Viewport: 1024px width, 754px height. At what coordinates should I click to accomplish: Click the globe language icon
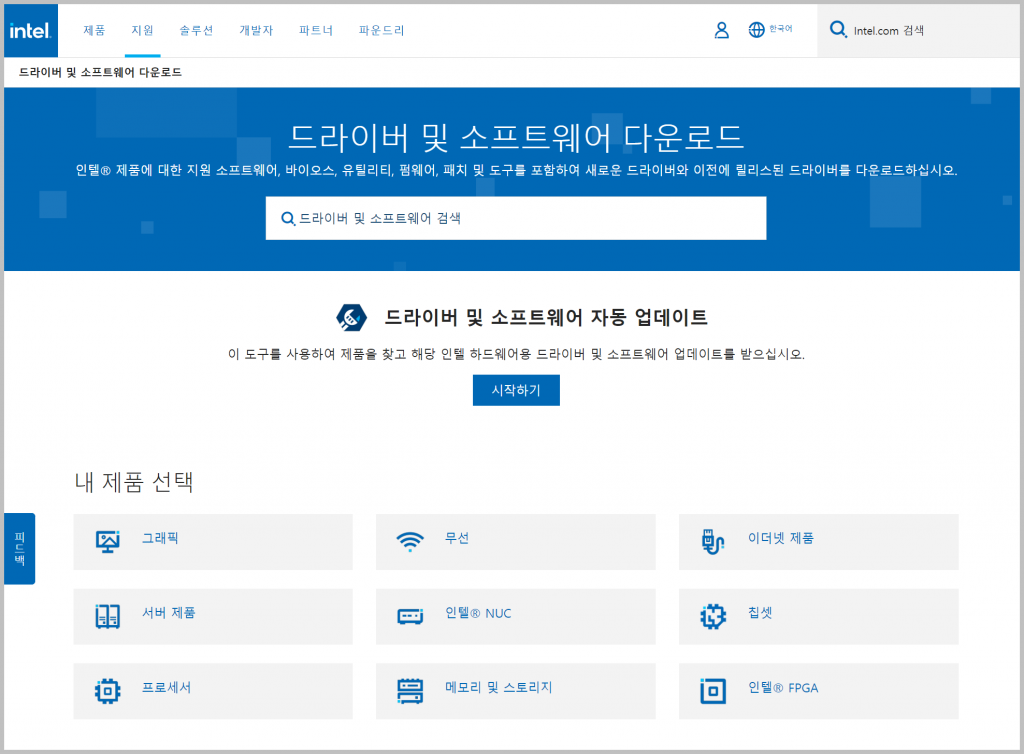pyautogui.click(x=756, y=30)
